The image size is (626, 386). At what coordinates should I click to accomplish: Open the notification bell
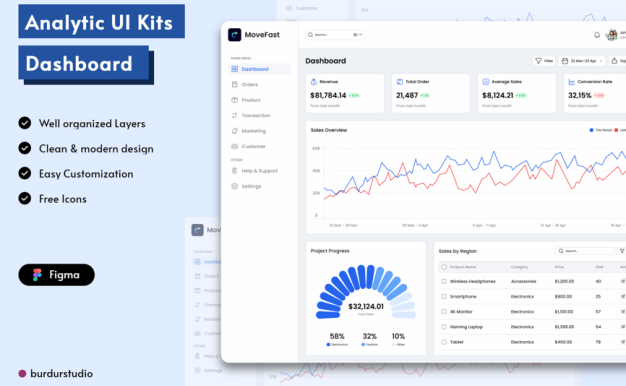tap(597, 35)
